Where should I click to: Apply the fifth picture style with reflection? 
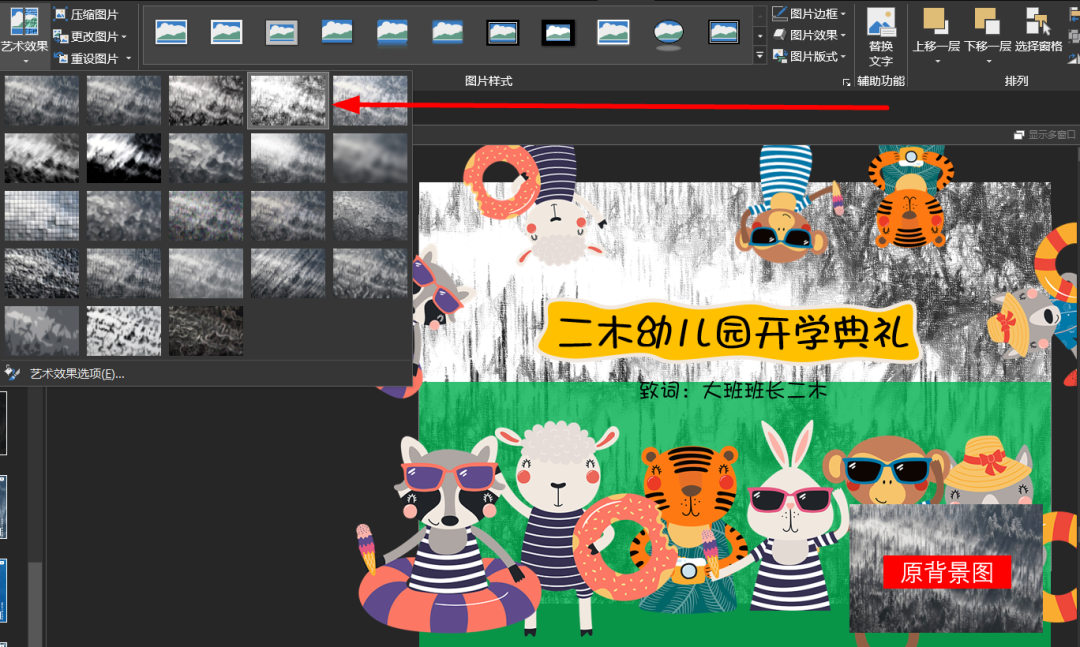coord(392,32)
